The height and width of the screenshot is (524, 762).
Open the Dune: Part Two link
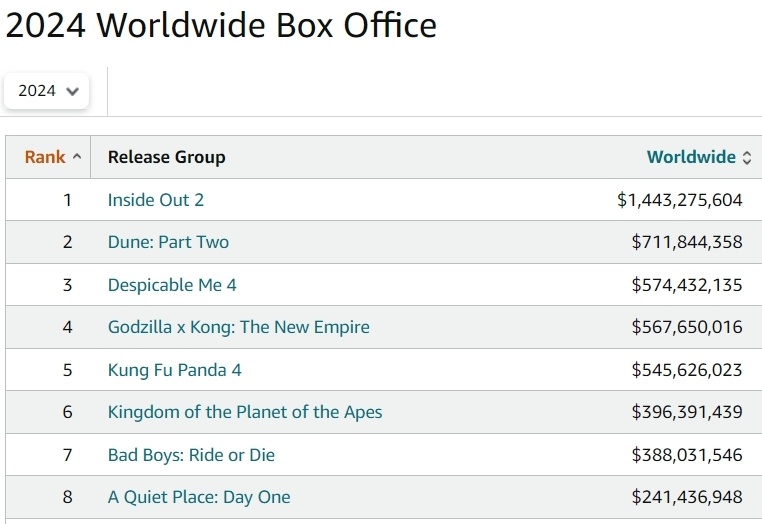168,242
